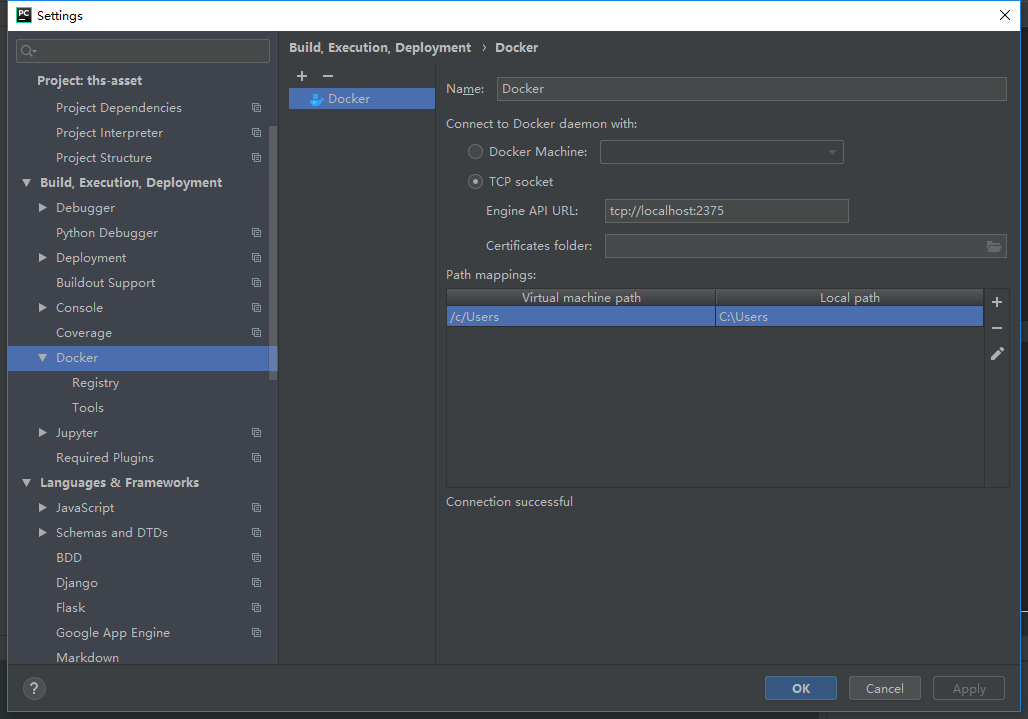Click the OK button
Image resolution: width=1028 pixels, height=719 pixels.
tap(801, 688)
